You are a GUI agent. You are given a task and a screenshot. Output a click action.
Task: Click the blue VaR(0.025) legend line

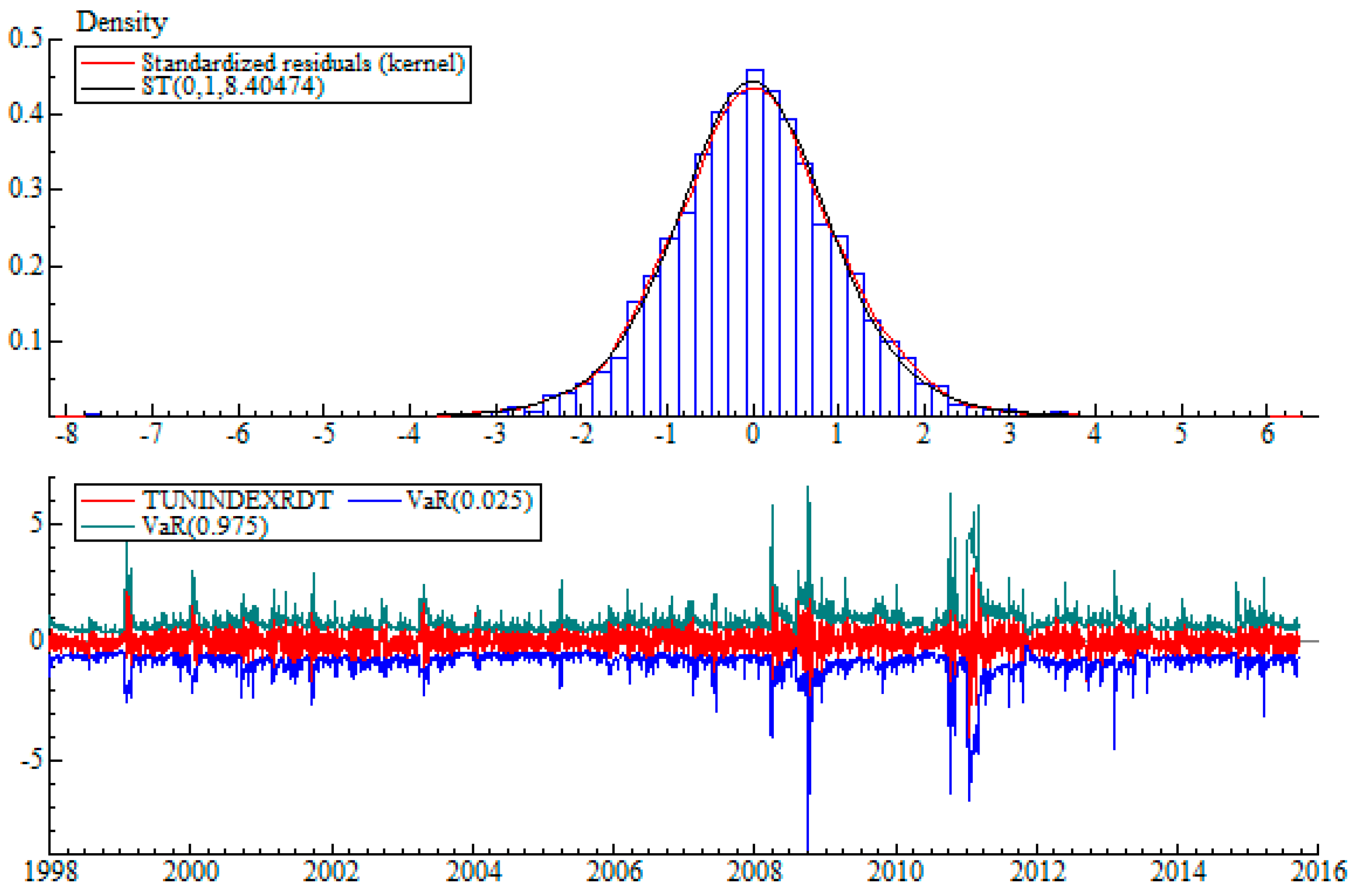[x=374, y=501]
